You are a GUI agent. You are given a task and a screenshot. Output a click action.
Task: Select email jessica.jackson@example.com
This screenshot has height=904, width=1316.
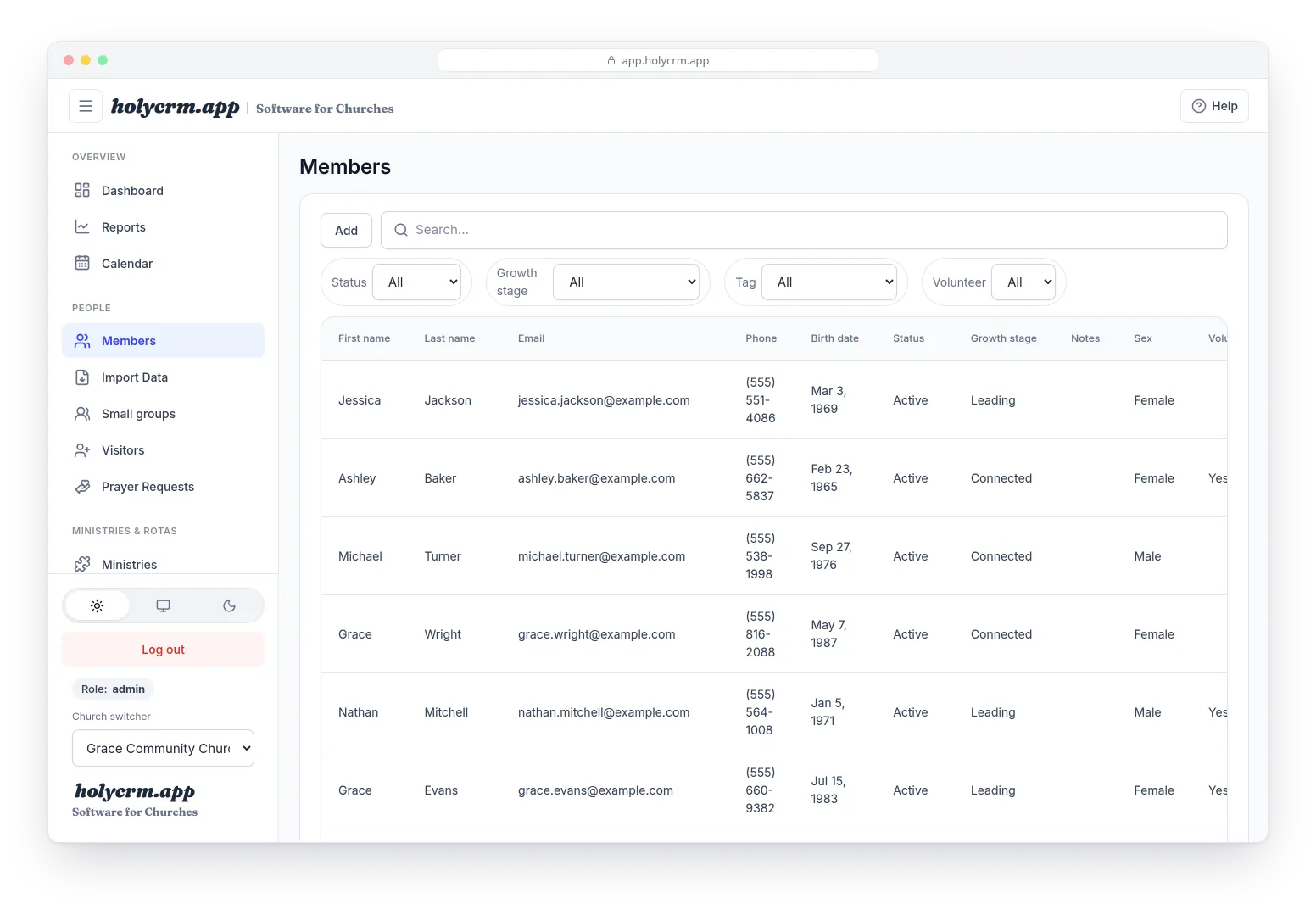[604, 400]
